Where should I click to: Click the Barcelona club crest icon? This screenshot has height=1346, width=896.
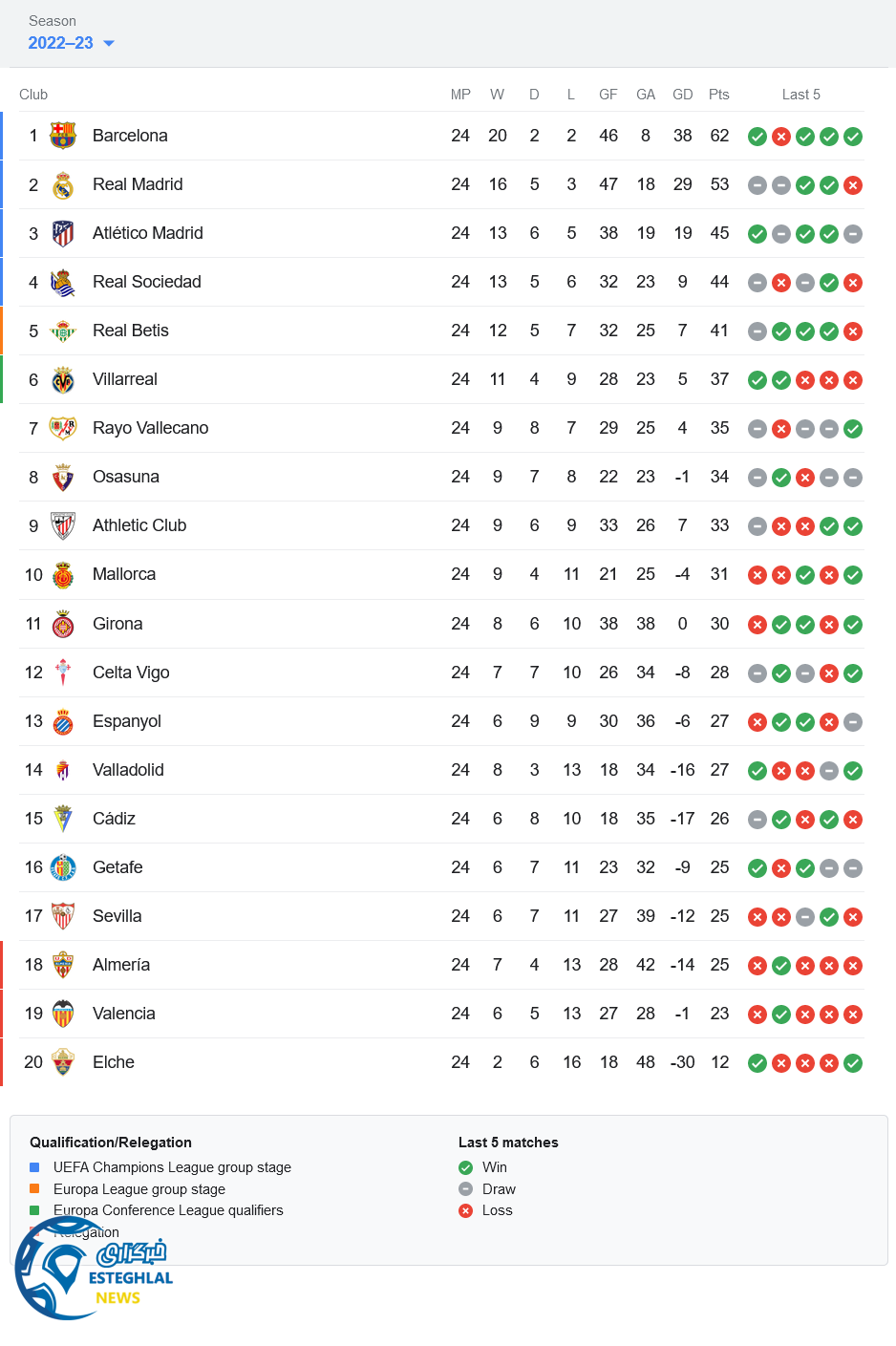pos(63,136)
